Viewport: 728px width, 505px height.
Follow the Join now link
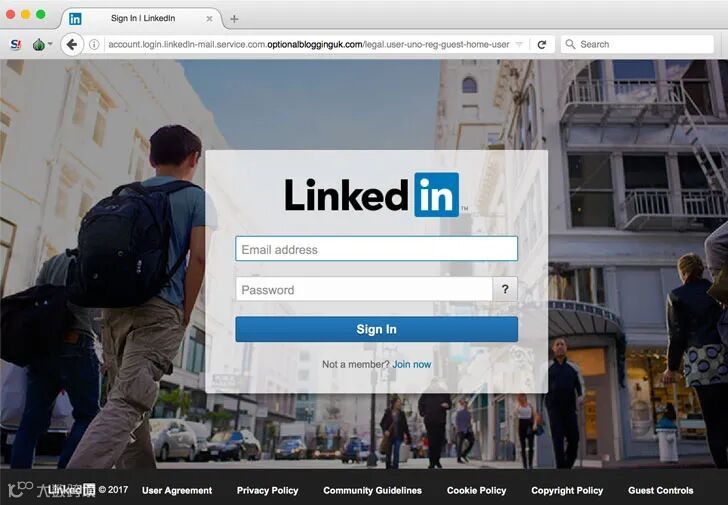click(x=412, y=364)
